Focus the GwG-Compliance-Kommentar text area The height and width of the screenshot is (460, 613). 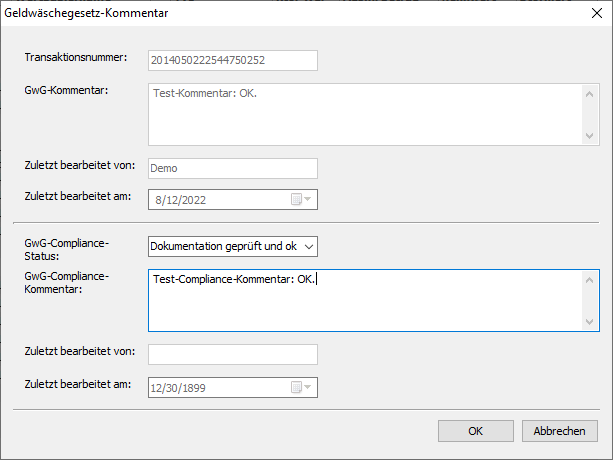pos(364,299)
